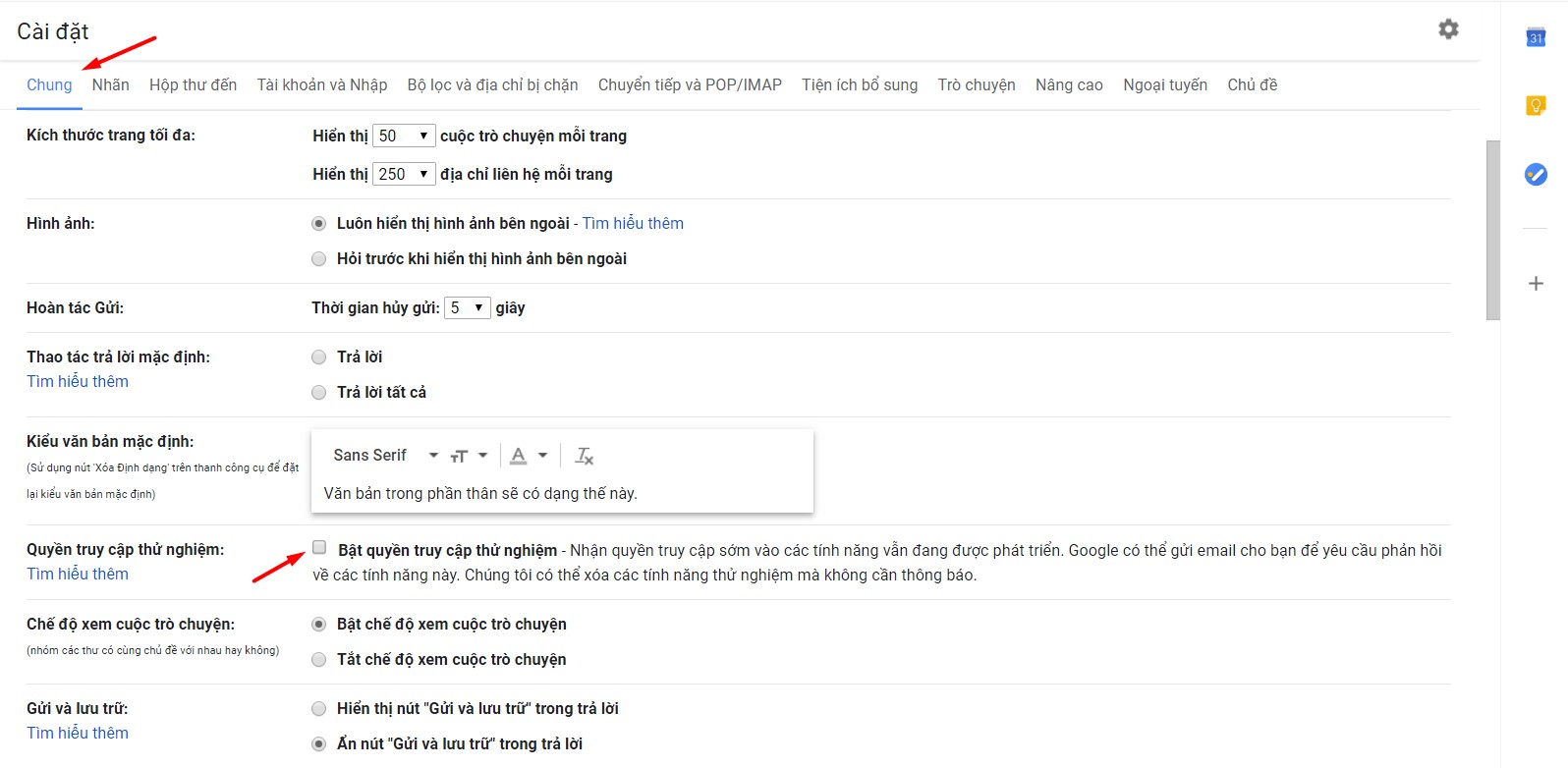Click 'Tìm hiểu thêm' link for external images
This screenshot has width=1568, height=768.
coord(633,224)
